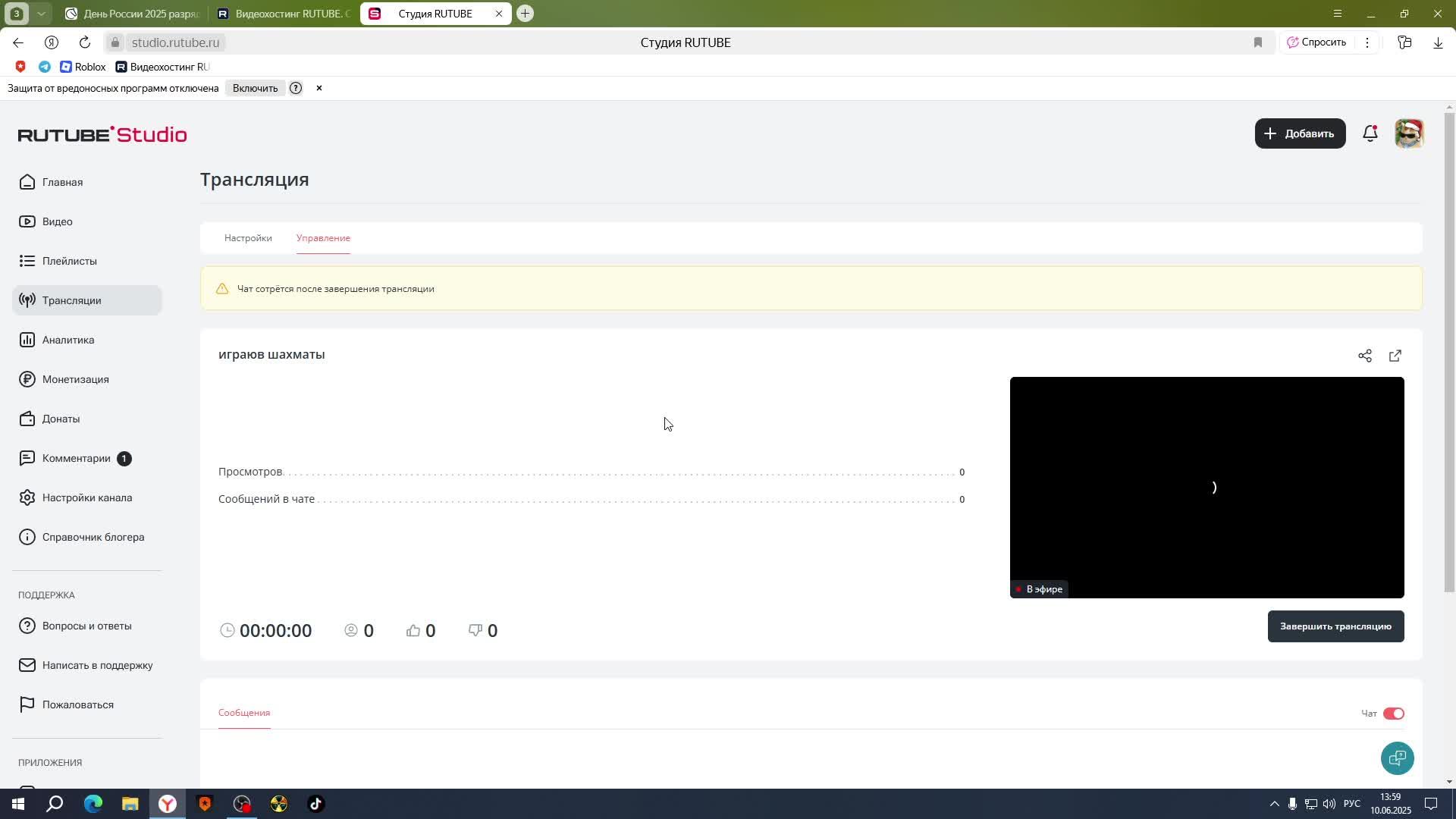
Task: Click the live stream preview player
Action: [1207, 488]
